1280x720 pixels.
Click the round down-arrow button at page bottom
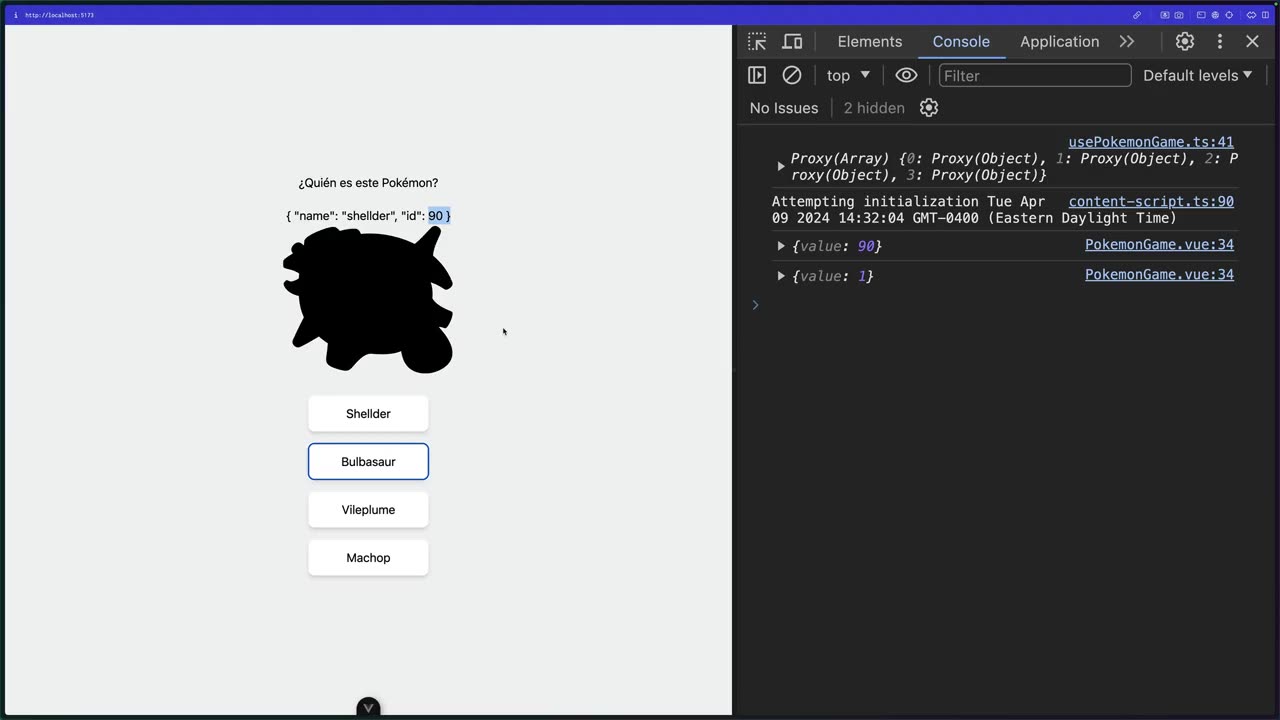368,708
